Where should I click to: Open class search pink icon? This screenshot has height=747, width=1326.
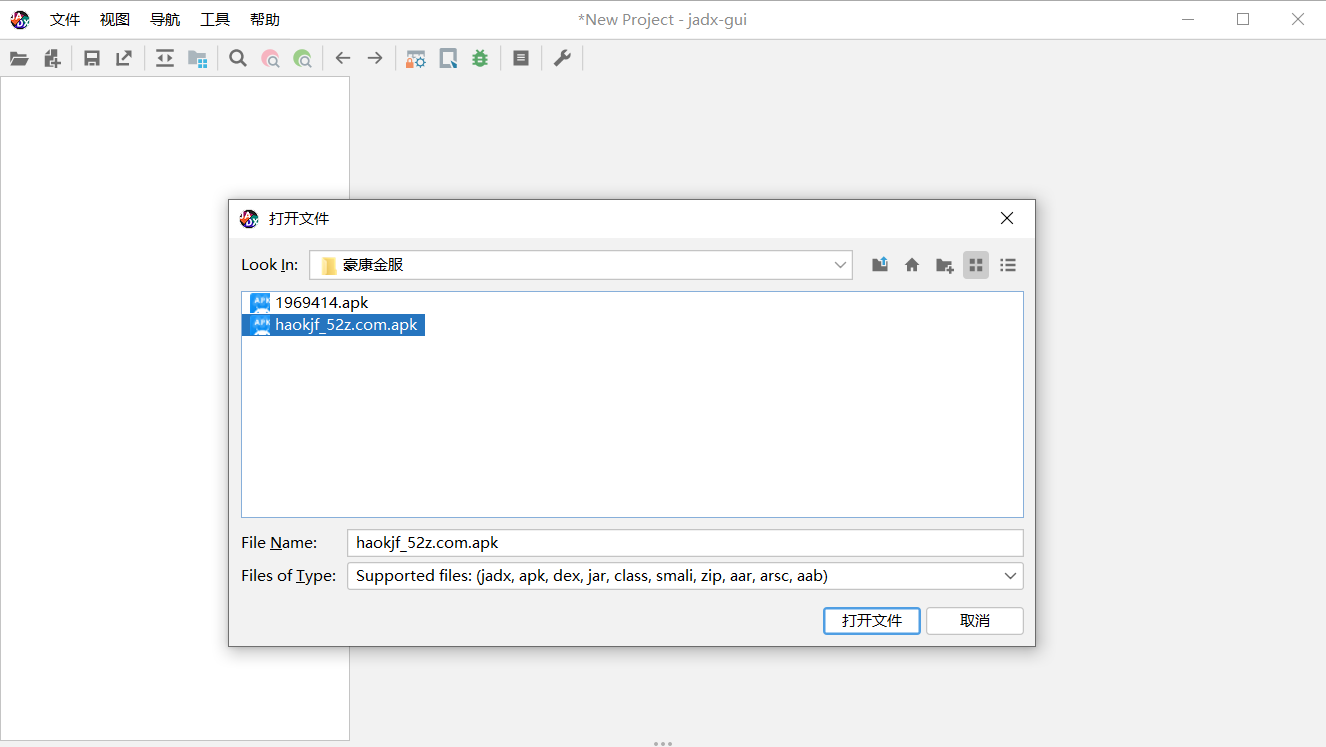click(270, 59)
